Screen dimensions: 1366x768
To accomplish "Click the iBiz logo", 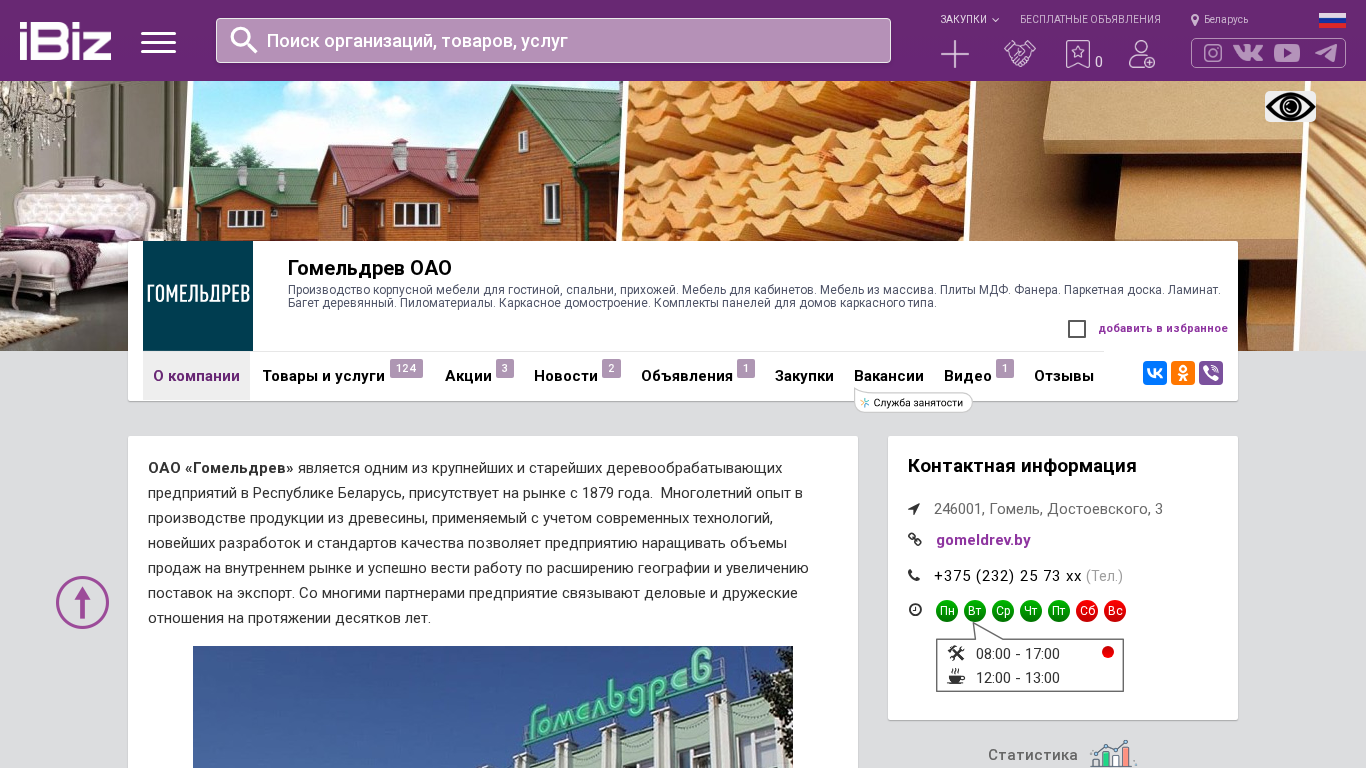I will (65, 41).
